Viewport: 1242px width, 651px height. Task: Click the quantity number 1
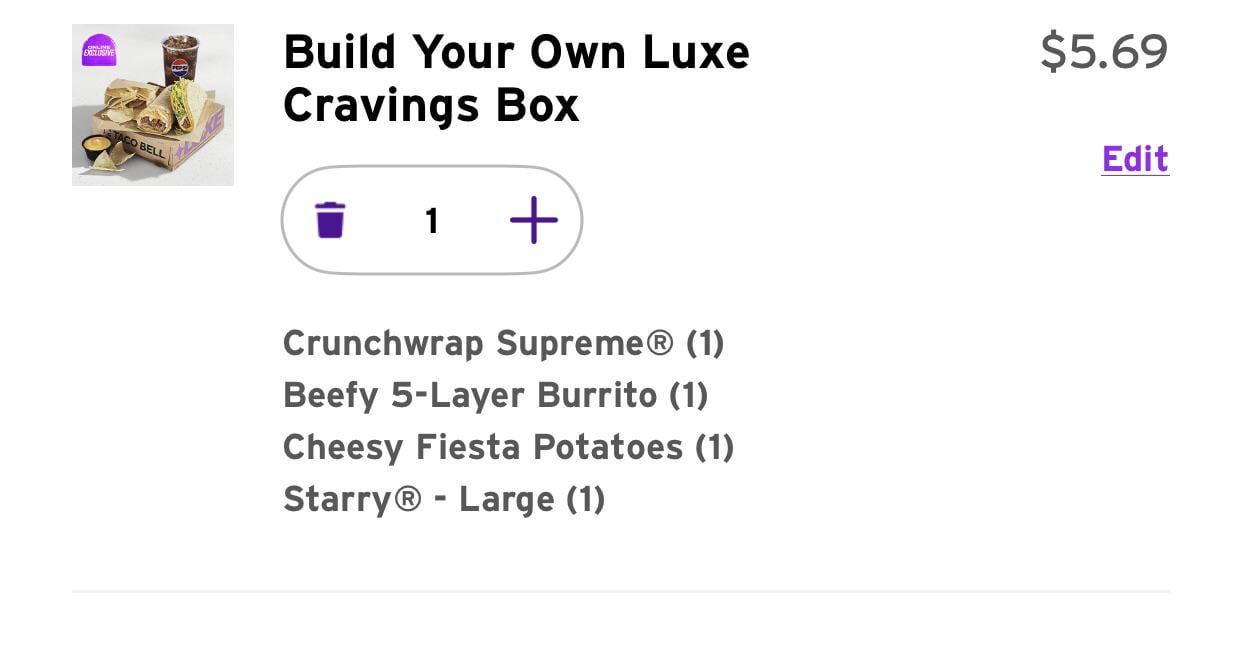point(432,221)
